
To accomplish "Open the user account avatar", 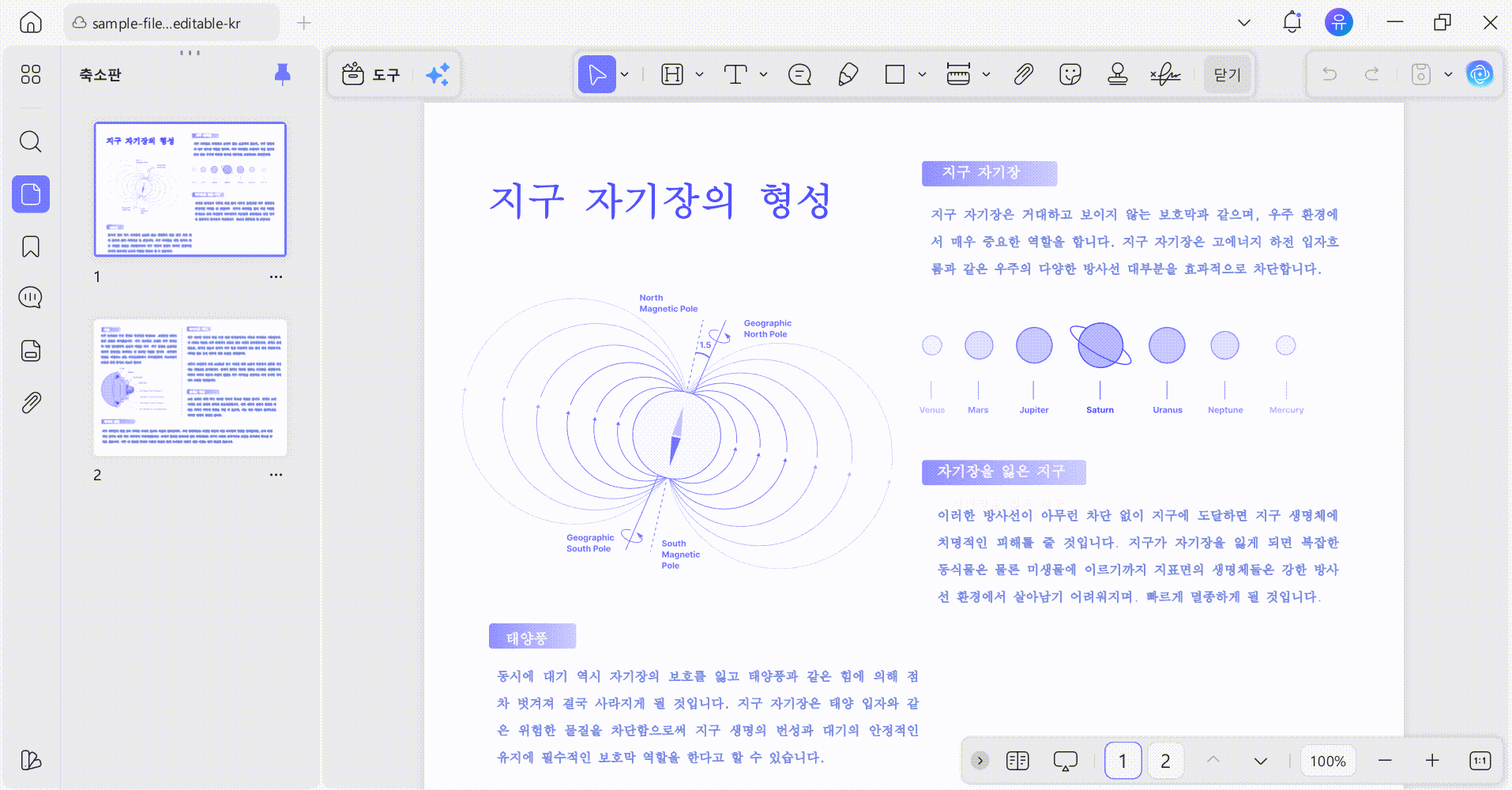I will pyautogui.click(x=1339, y=22).
